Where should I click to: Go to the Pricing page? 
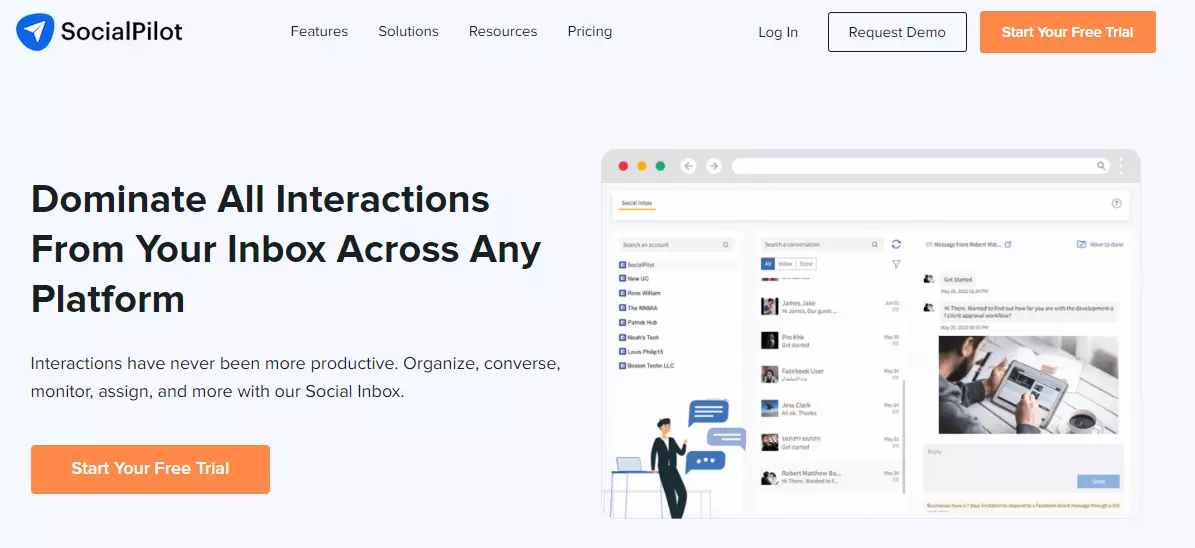(x=589, y=31)
